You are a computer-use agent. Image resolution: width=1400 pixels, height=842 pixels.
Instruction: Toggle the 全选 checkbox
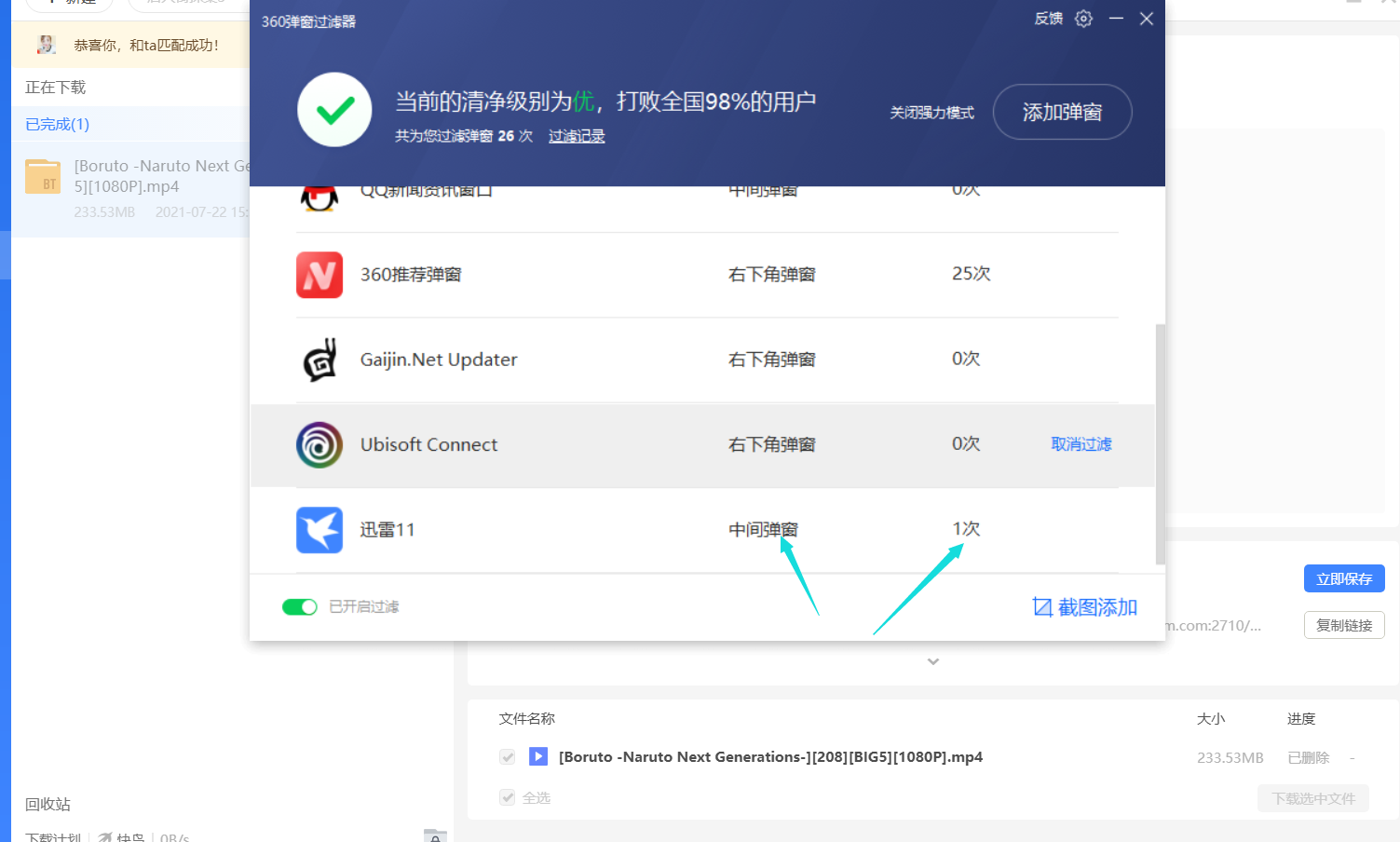coord(508,797)
